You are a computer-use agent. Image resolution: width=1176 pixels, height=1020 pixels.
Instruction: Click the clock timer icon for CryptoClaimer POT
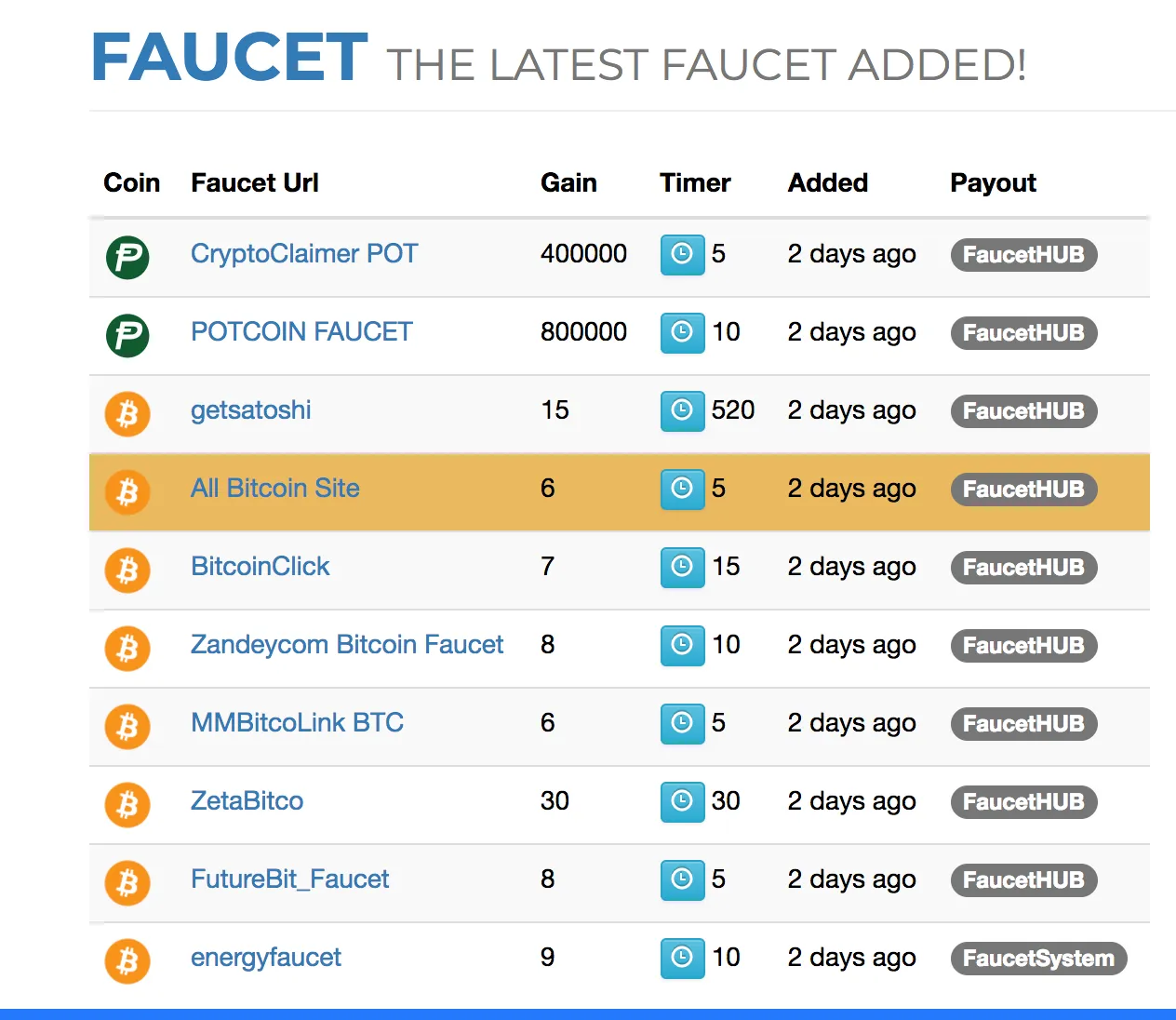(682, 255)
